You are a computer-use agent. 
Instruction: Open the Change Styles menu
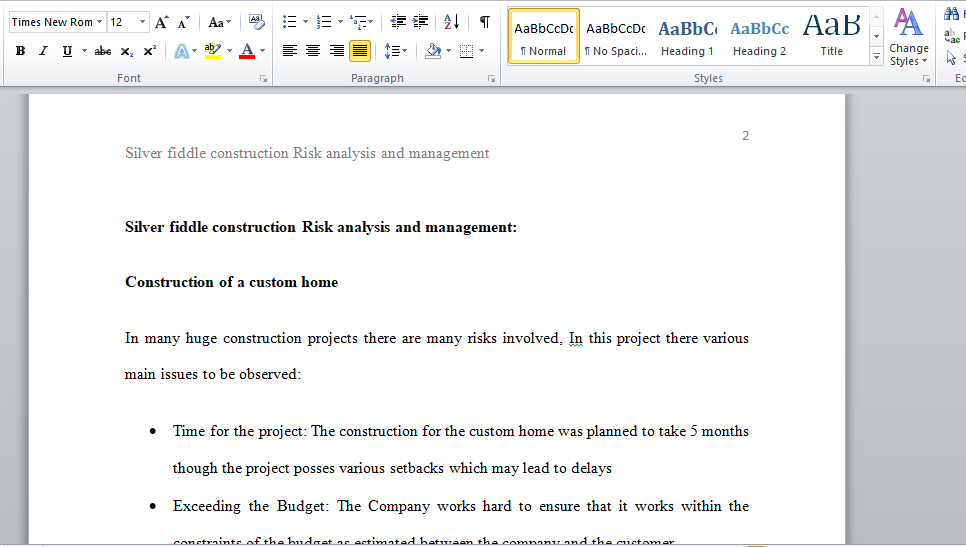point(909,37)
